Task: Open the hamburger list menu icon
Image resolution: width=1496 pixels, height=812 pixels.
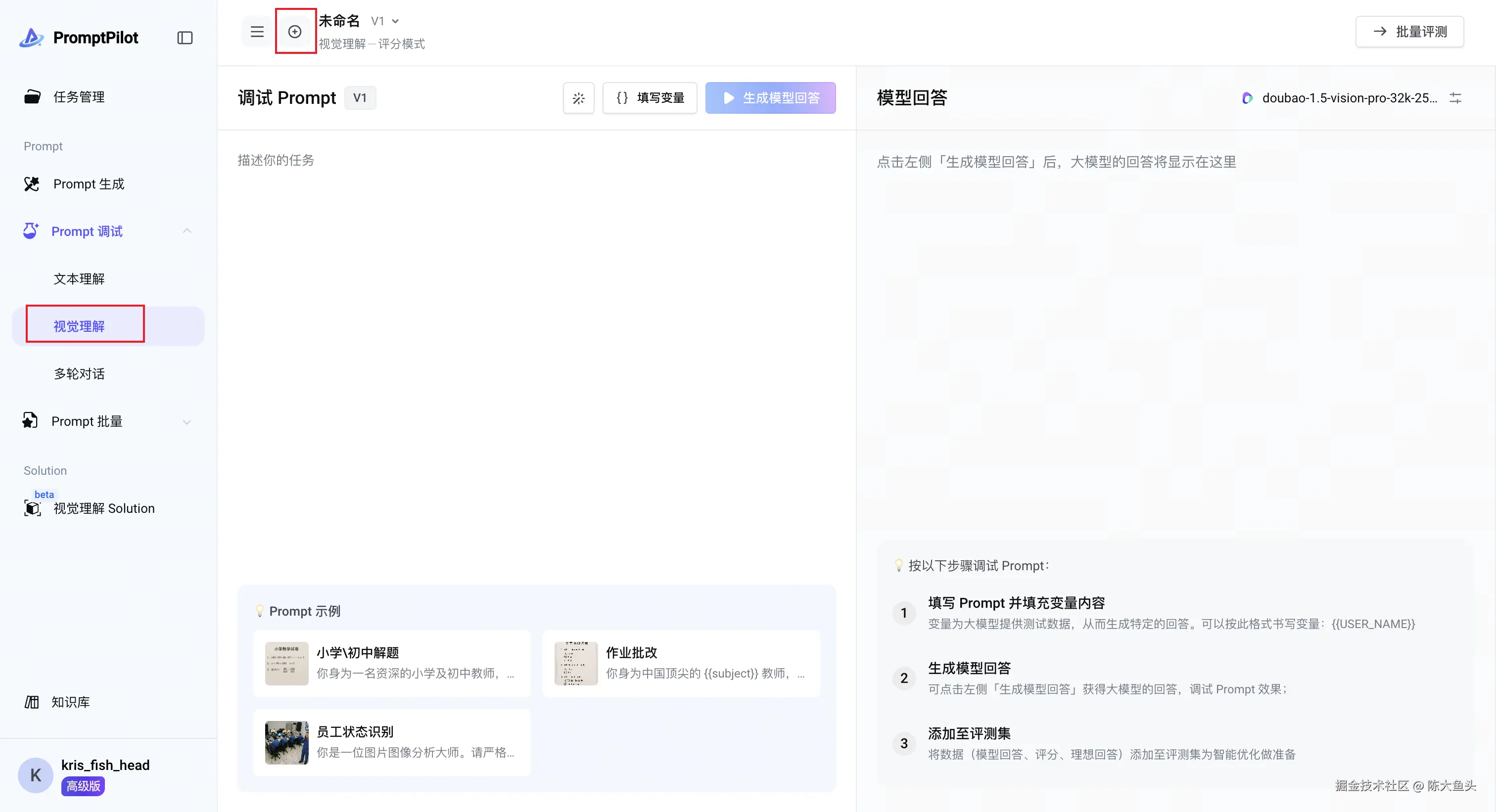Action: 257,32
